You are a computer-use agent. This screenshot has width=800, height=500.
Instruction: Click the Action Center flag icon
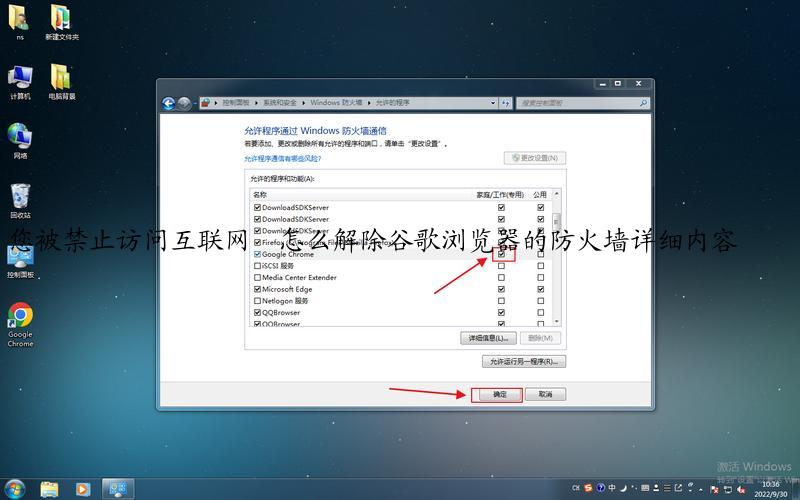(715, 489)
